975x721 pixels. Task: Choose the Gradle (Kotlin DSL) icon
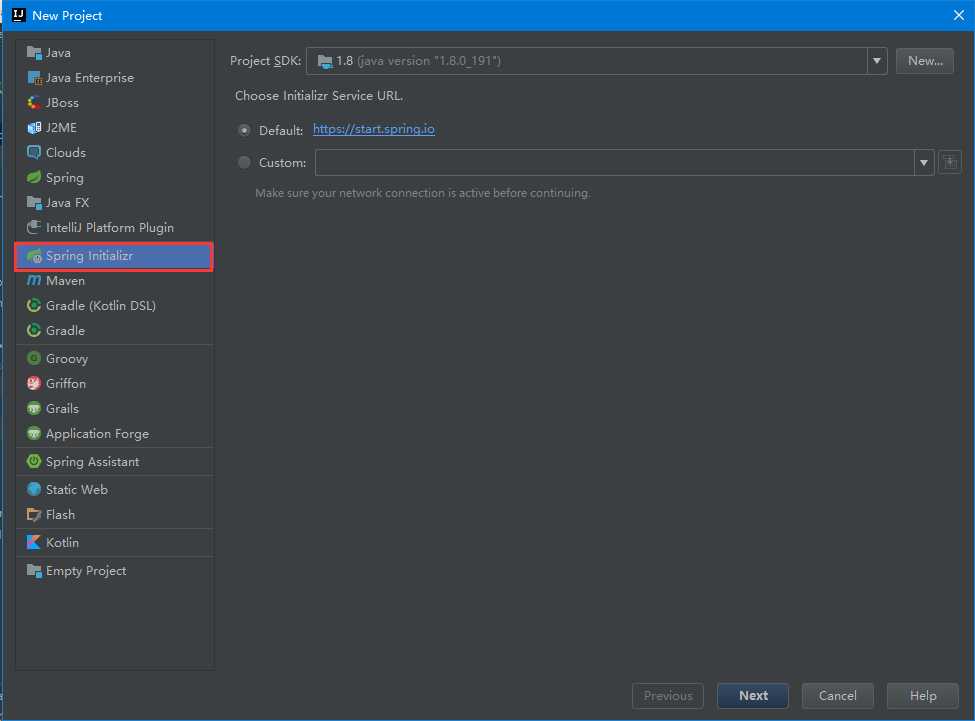coord(34,305)
